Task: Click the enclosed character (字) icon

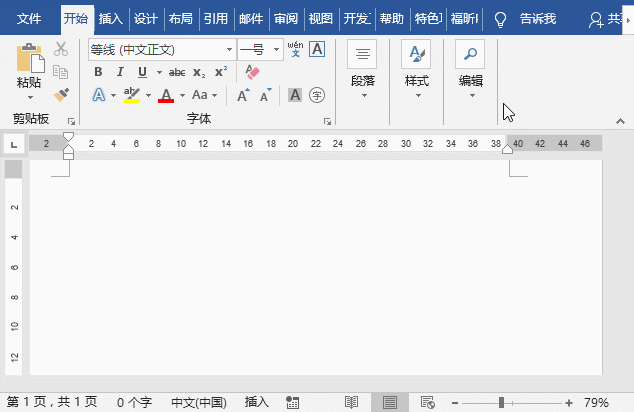Action: (317, 95)
